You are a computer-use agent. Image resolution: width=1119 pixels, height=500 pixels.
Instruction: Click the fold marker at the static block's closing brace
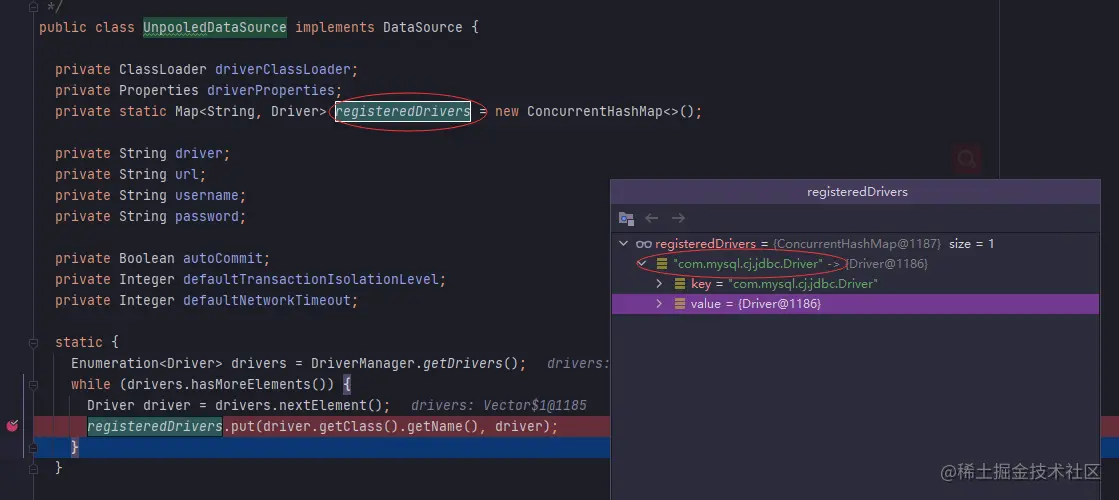pos(33,469)
